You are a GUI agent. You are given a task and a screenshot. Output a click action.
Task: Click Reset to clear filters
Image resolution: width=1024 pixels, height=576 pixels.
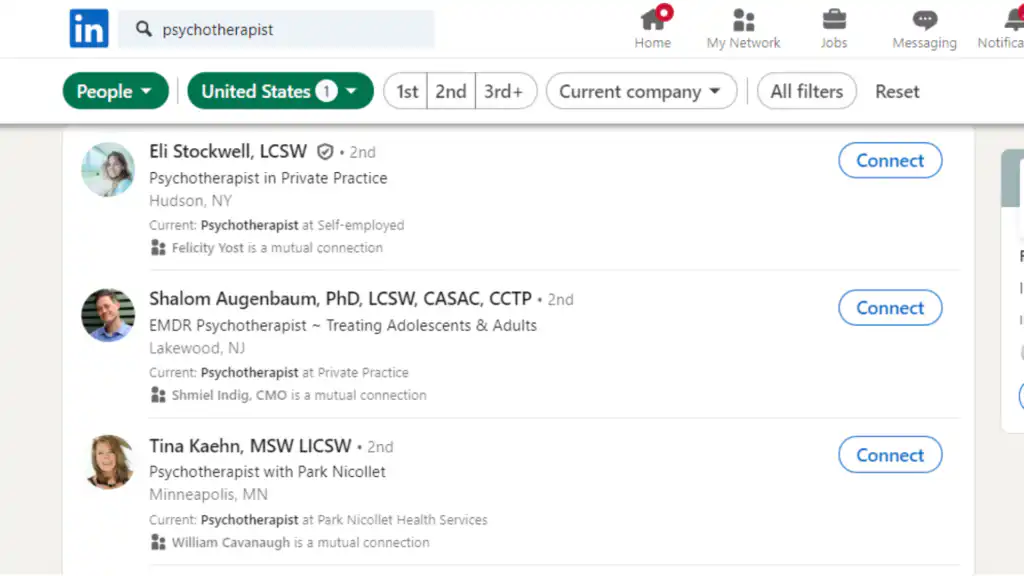click(896, 91)
